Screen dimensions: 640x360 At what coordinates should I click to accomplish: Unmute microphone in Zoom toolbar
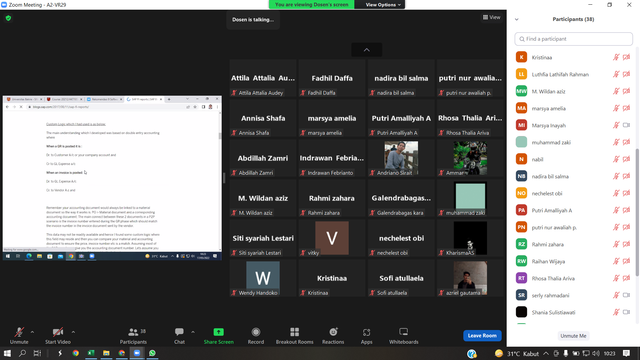pyautogui.click(x=19, y=336)
